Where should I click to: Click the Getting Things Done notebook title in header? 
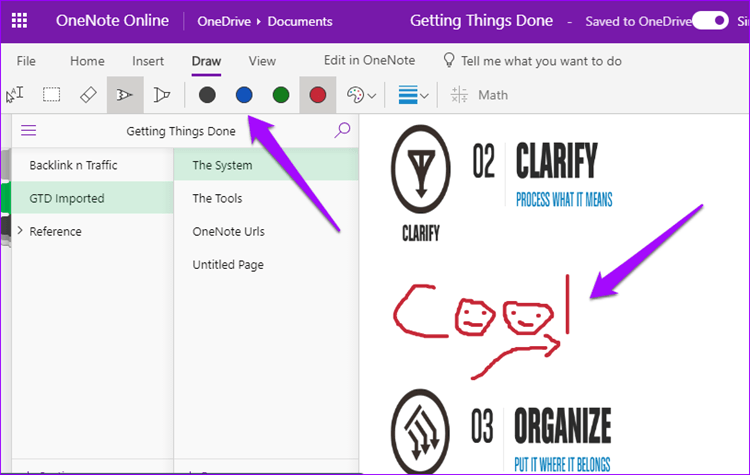pos(481,21)
